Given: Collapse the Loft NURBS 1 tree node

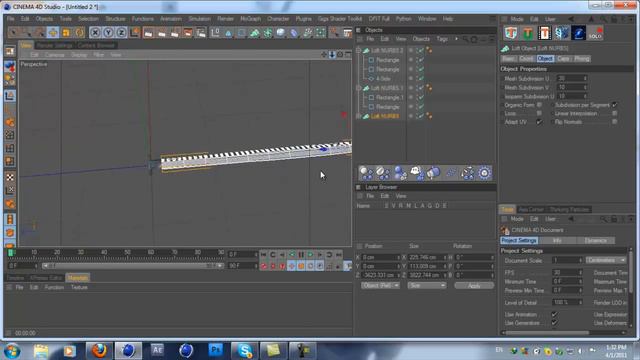Looking at the screenshot, I should click(x=359, y=88).
